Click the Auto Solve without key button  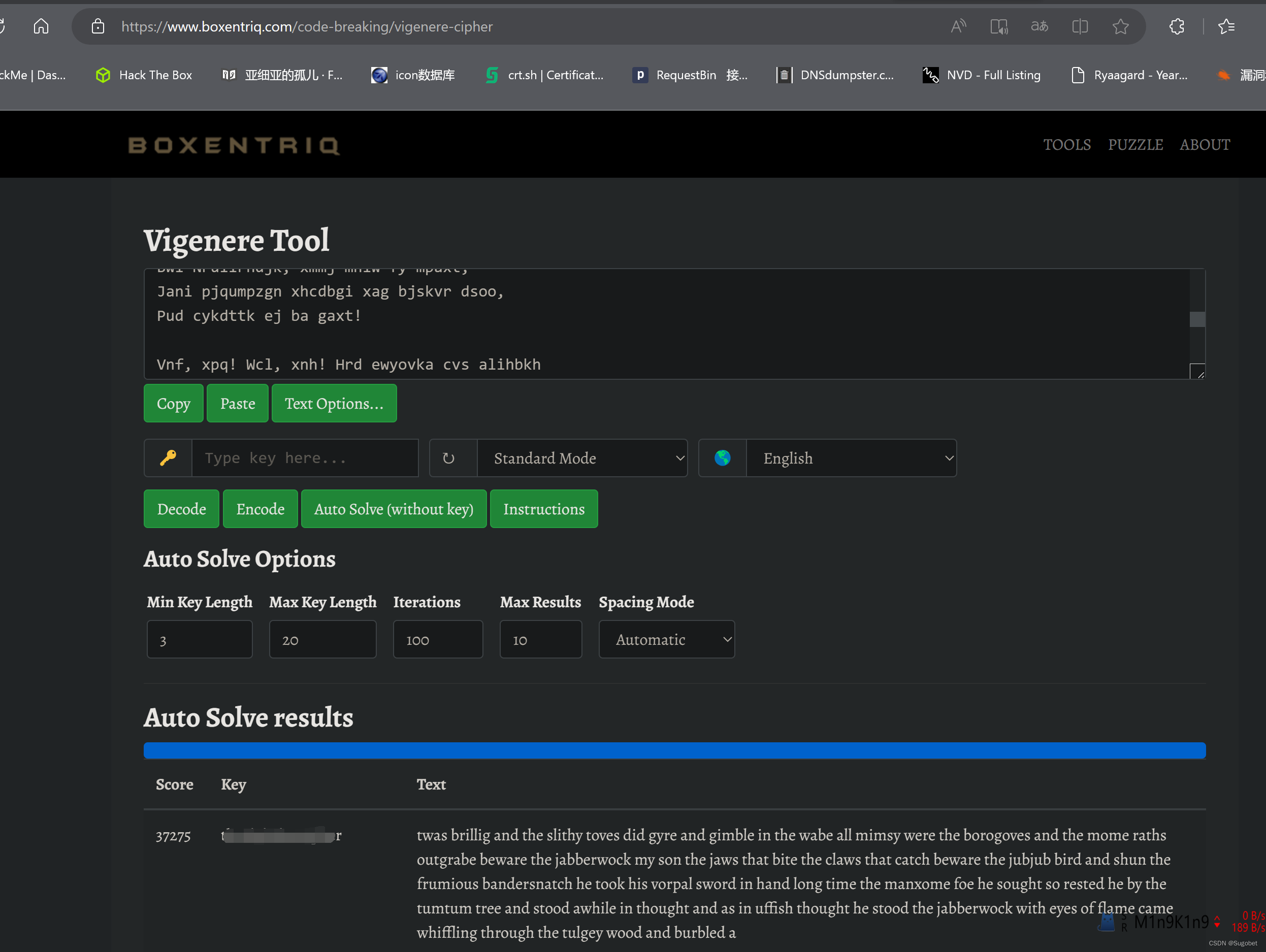point(393,509)
